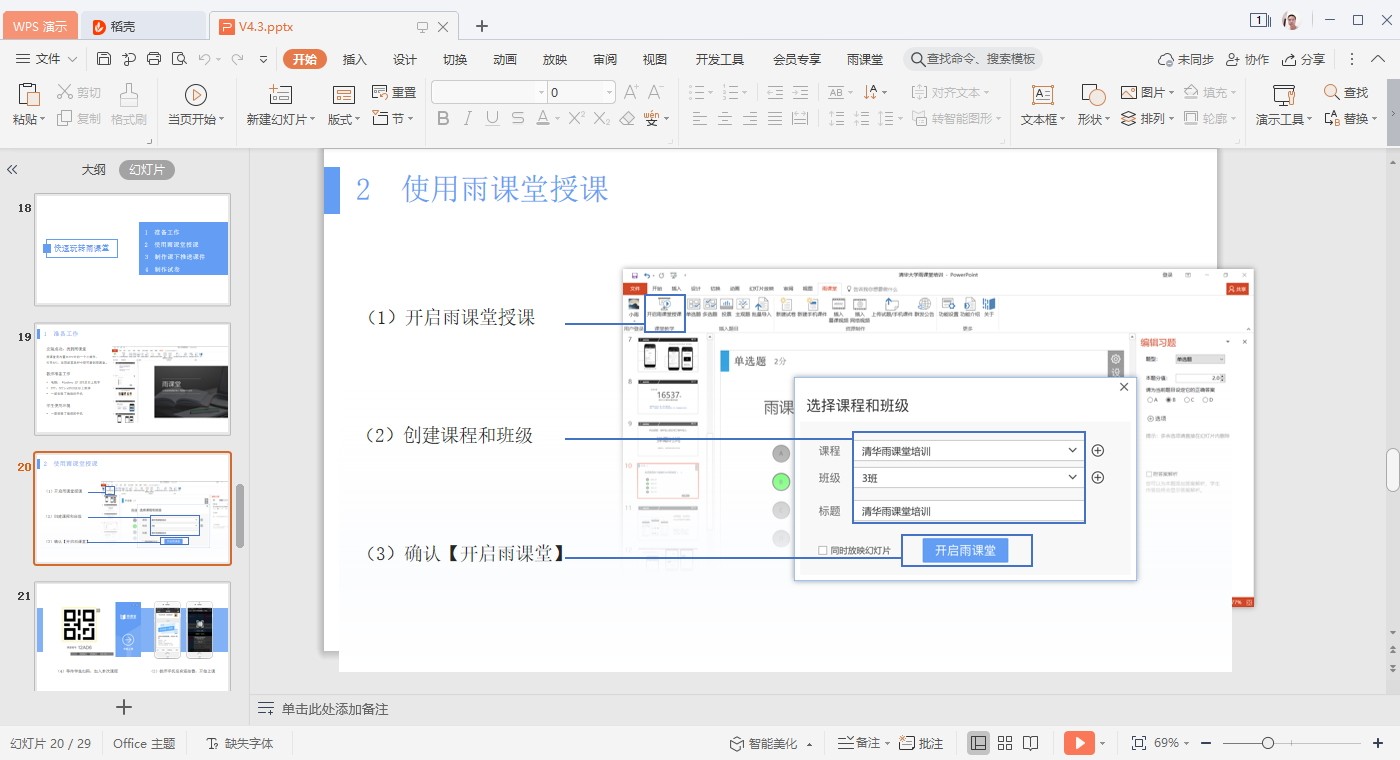1400x760 pixels.
Task: Click the Clear Formatting eraser icon
Action: (x=627, y=118)
